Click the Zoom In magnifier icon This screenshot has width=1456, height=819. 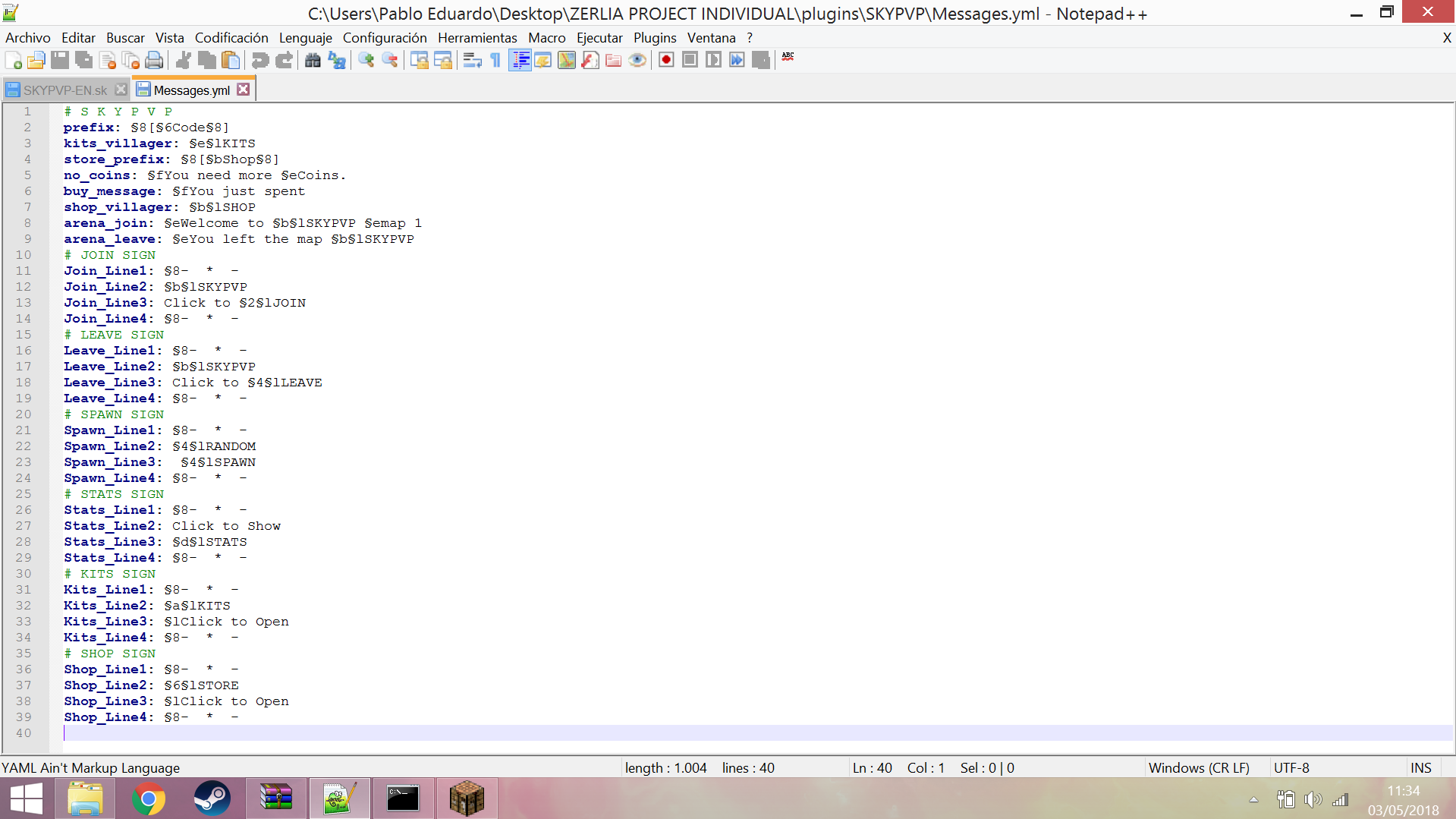click(x=366, y=61)
